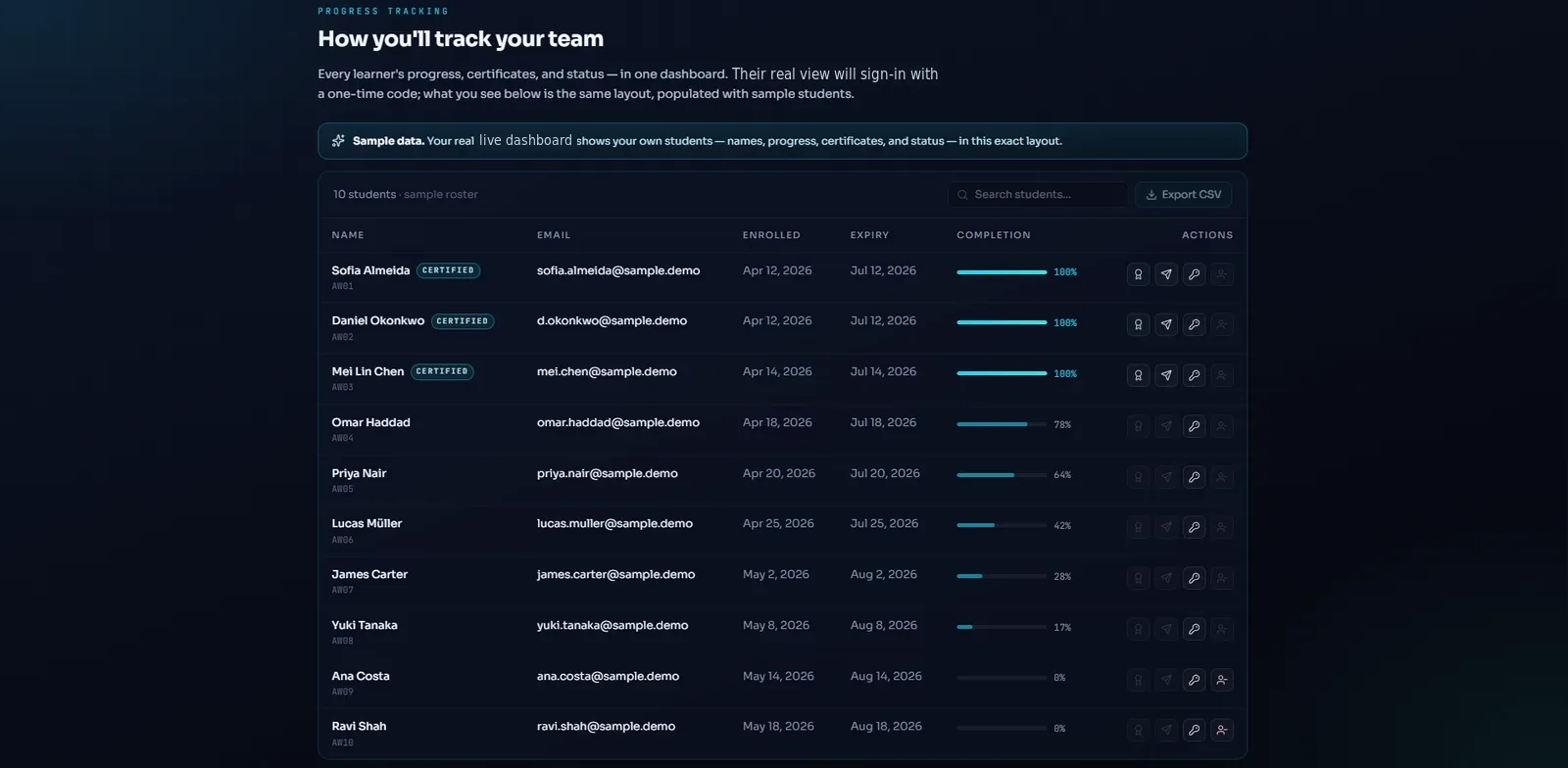Click the 42% value in Lucas Müller's row
This screenshot has height=768, width=1568.
coord(1062,526)
